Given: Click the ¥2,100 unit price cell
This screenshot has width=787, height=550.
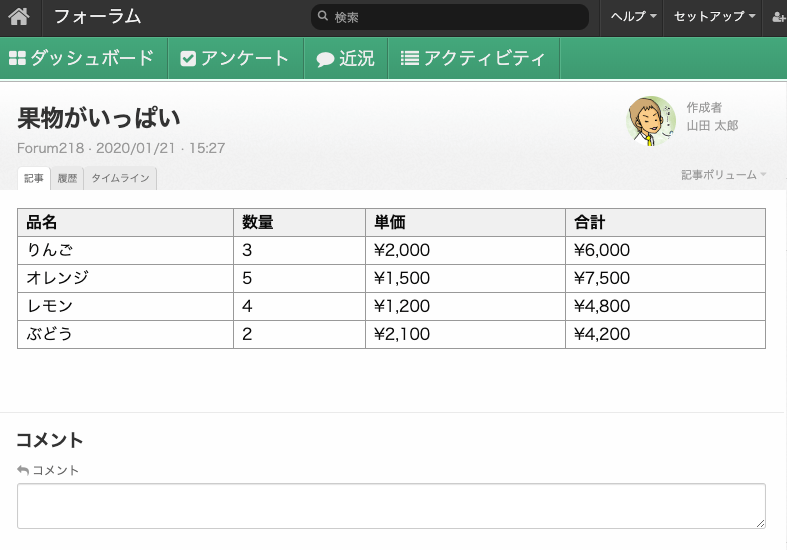Looking at the screenshot, I should [x=465, y=335].
